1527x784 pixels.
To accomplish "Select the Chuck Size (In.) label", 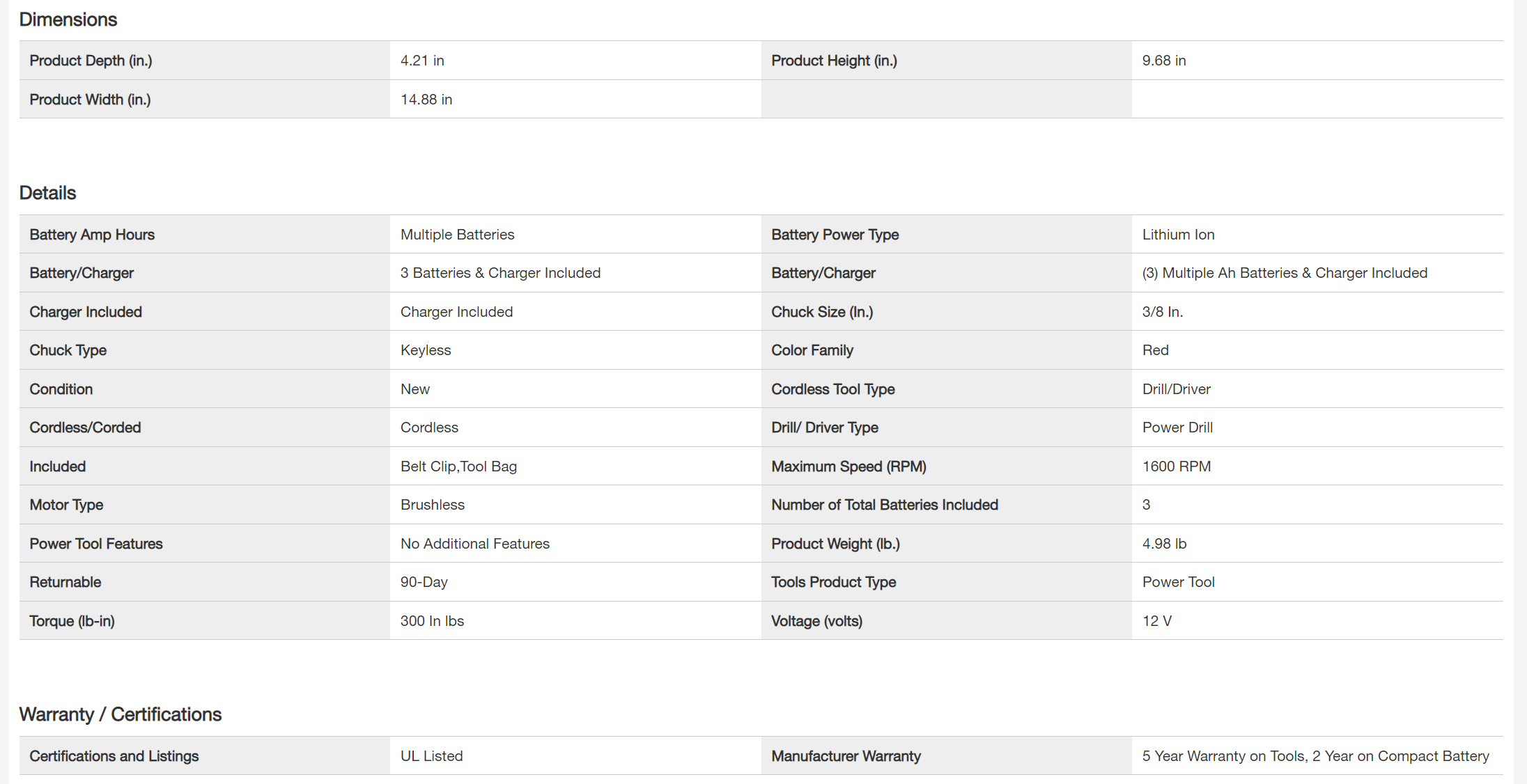I will tap(822, 312).
